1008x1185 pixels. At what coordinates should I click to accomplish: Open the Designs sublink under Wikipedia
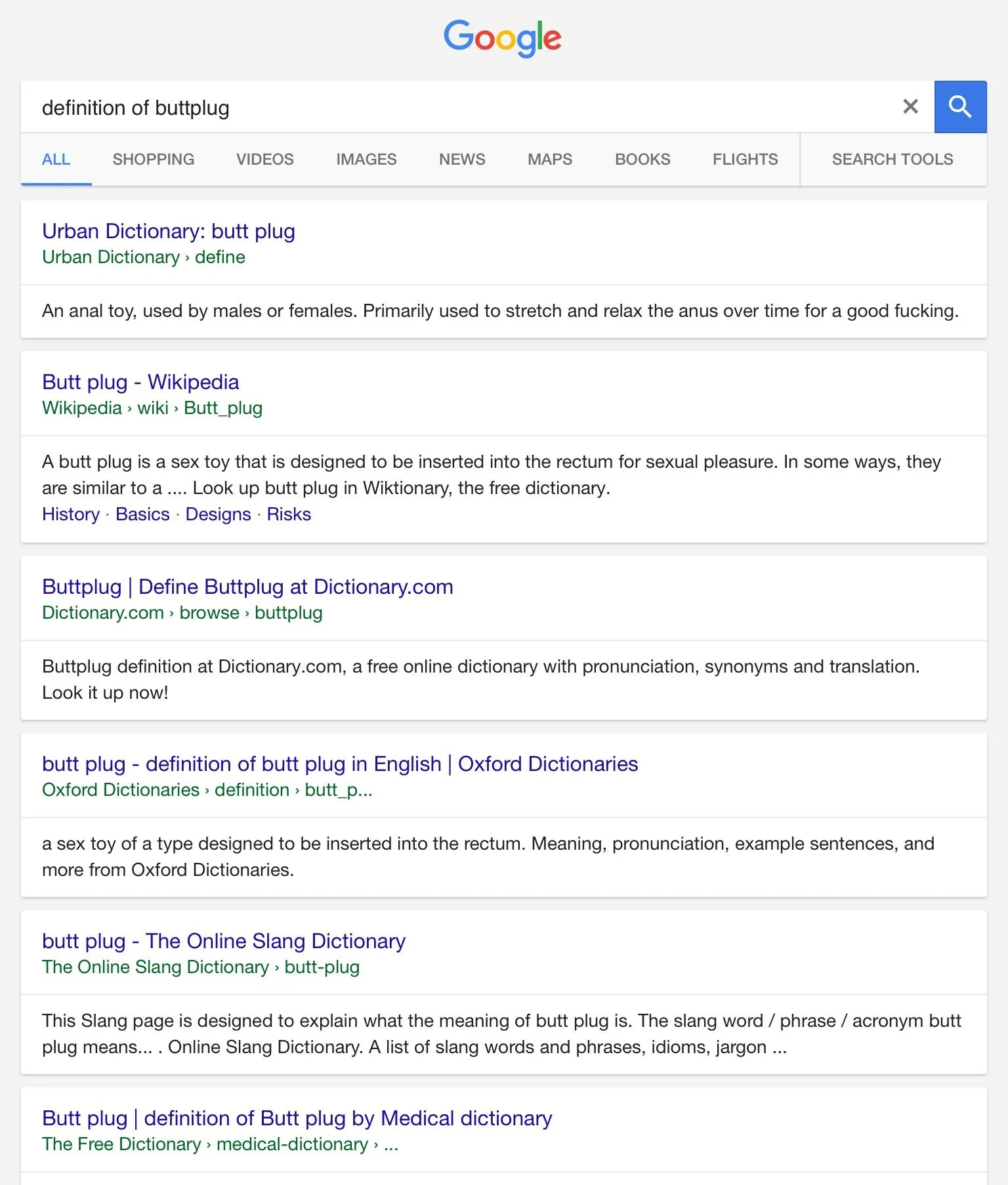218,514
